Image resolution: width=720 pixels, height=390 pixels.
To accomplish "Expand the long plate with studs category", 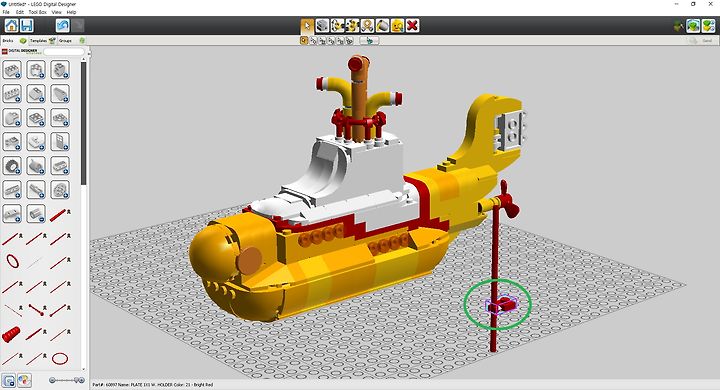I will 12,94.
